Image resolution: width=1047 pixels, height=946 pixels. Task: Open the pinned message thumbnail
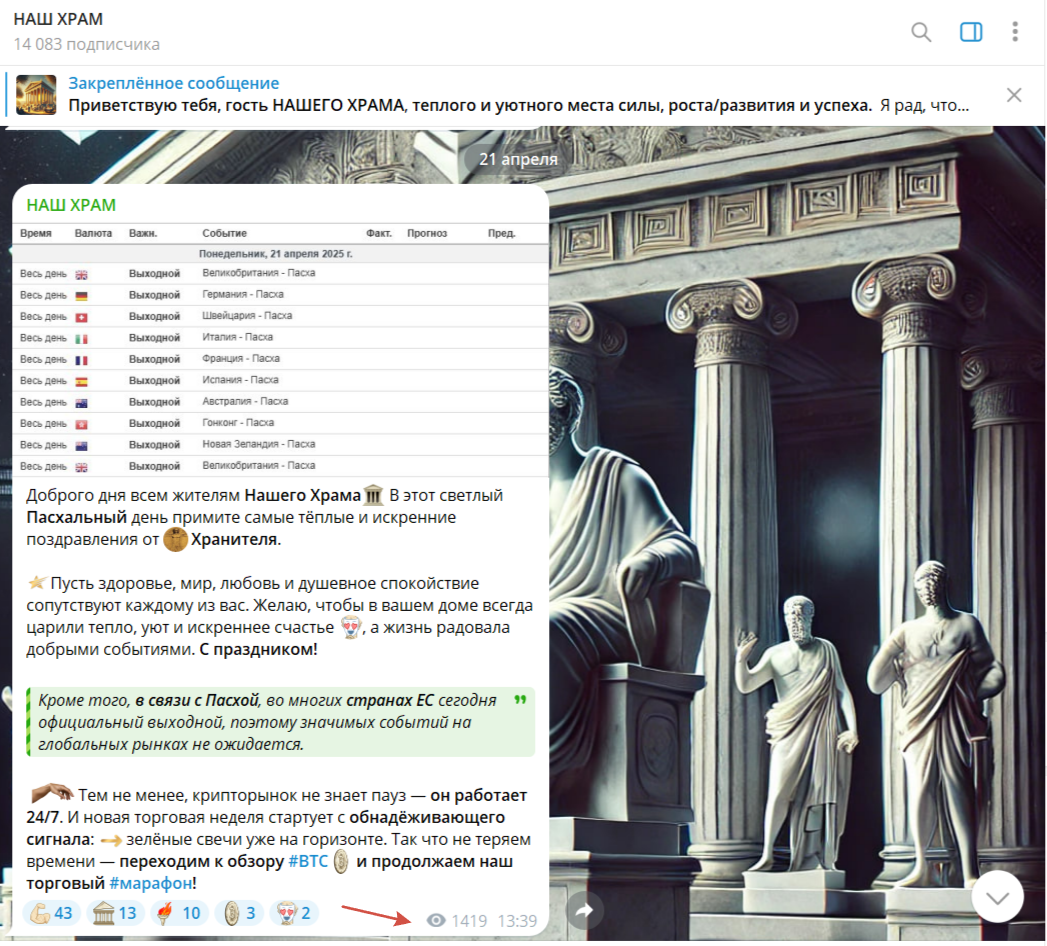(x=36, y=95)
